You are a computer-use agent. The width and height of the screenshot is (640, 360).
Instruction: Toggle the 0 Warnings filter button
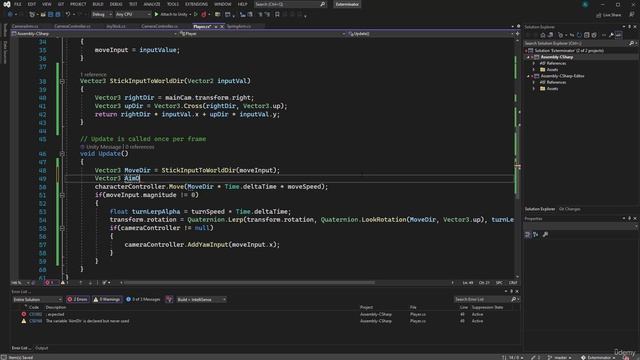pos(107,299)
